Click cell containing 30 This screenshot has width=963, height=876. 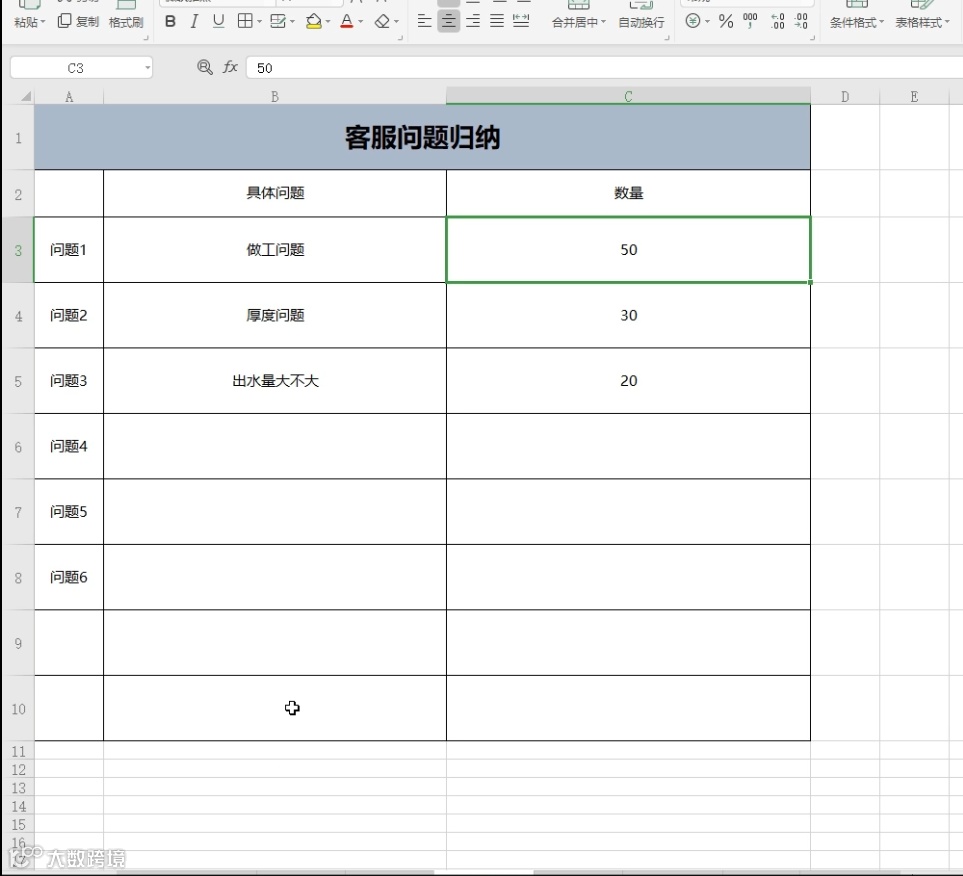click(628, 315)
